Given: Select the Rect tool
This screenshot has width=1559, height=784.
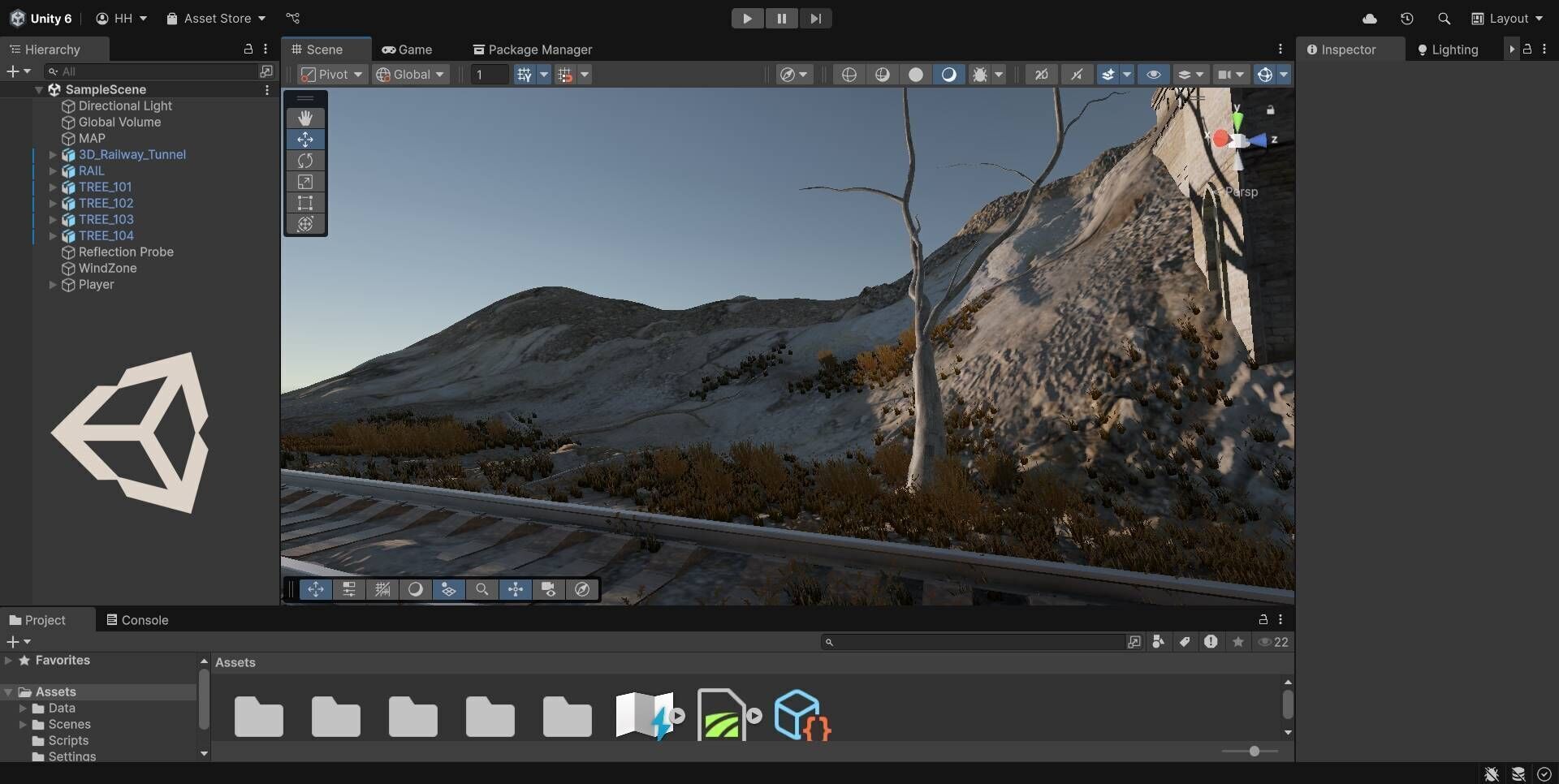Looking at the screenshot, I should [305, 203].
